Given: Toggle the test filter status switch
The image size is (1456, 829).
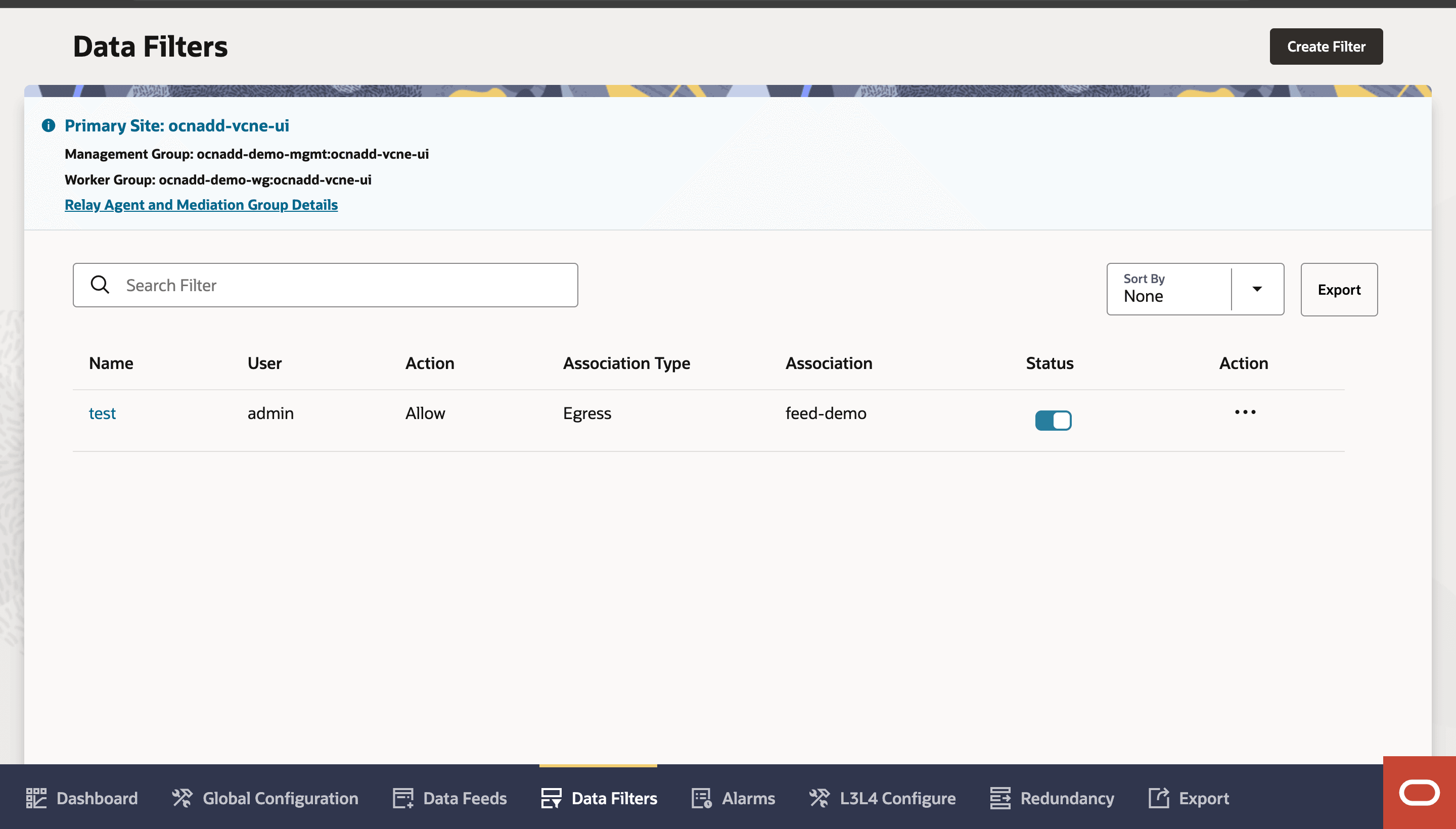Looking at the screenshot, I should (1053, 420).
